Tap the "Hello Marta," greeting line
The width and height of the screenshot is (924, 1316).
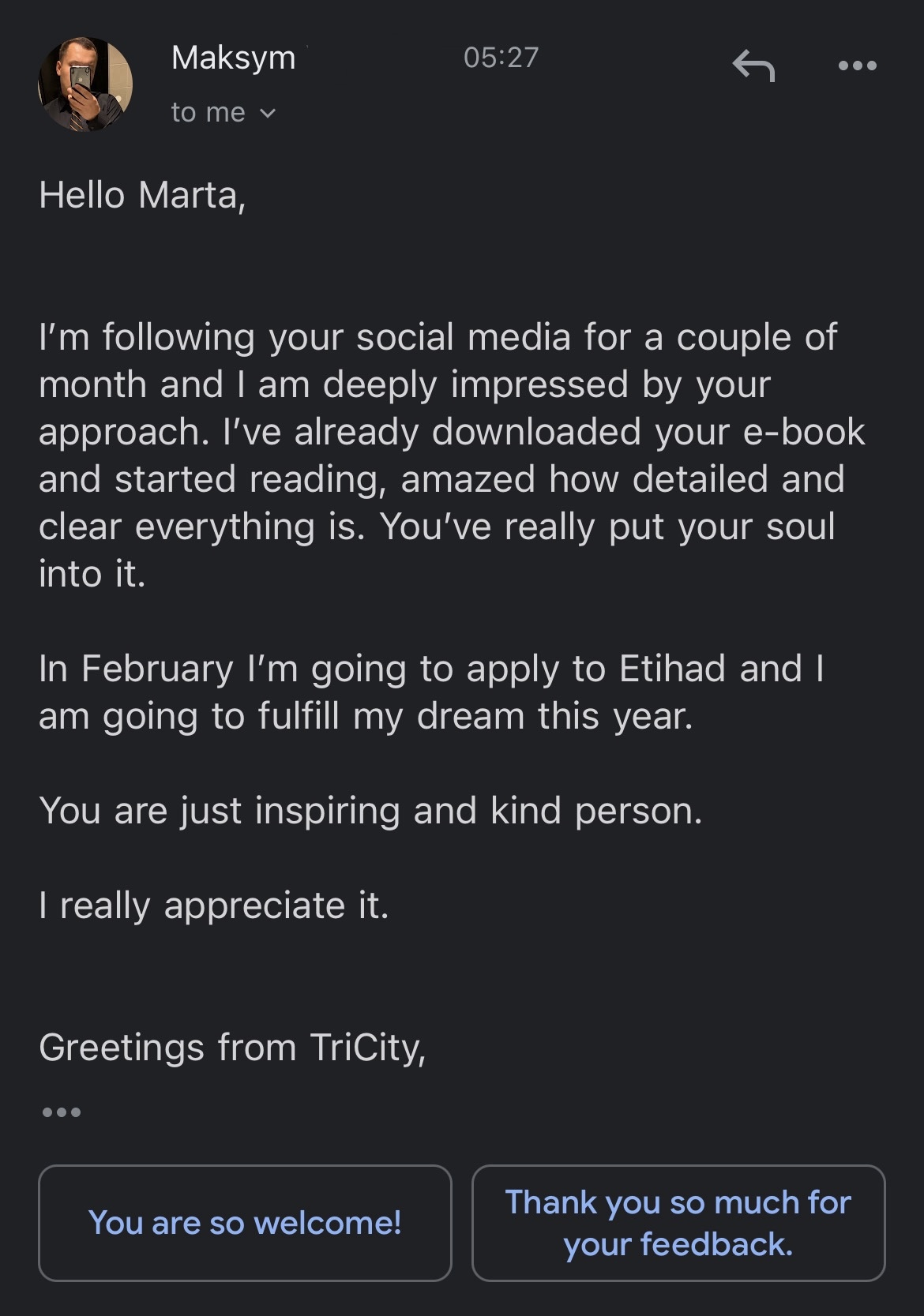click(x=142, y=195)
